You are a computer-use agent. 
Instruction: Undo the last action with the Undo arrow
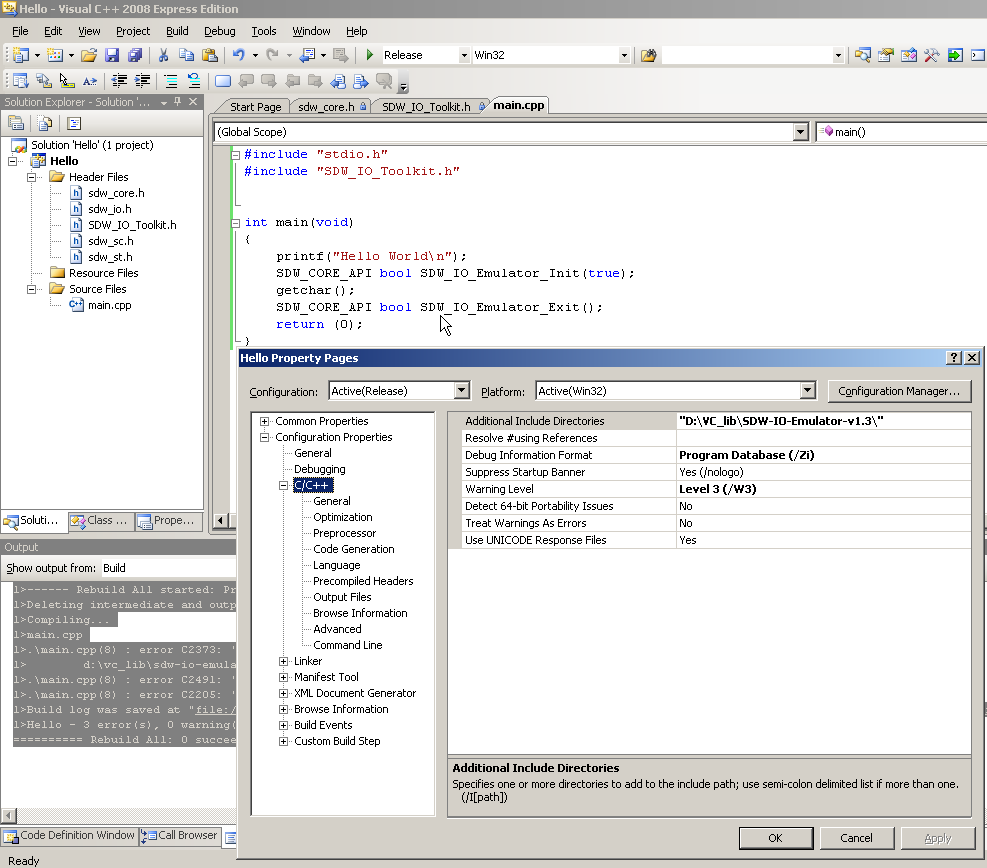point(239,55)
